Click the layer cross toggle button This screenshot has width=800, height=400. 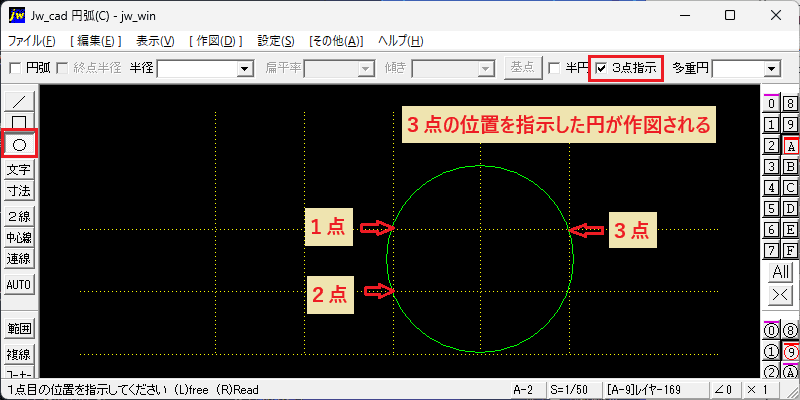pyautogui.click(x=781, y=295)
